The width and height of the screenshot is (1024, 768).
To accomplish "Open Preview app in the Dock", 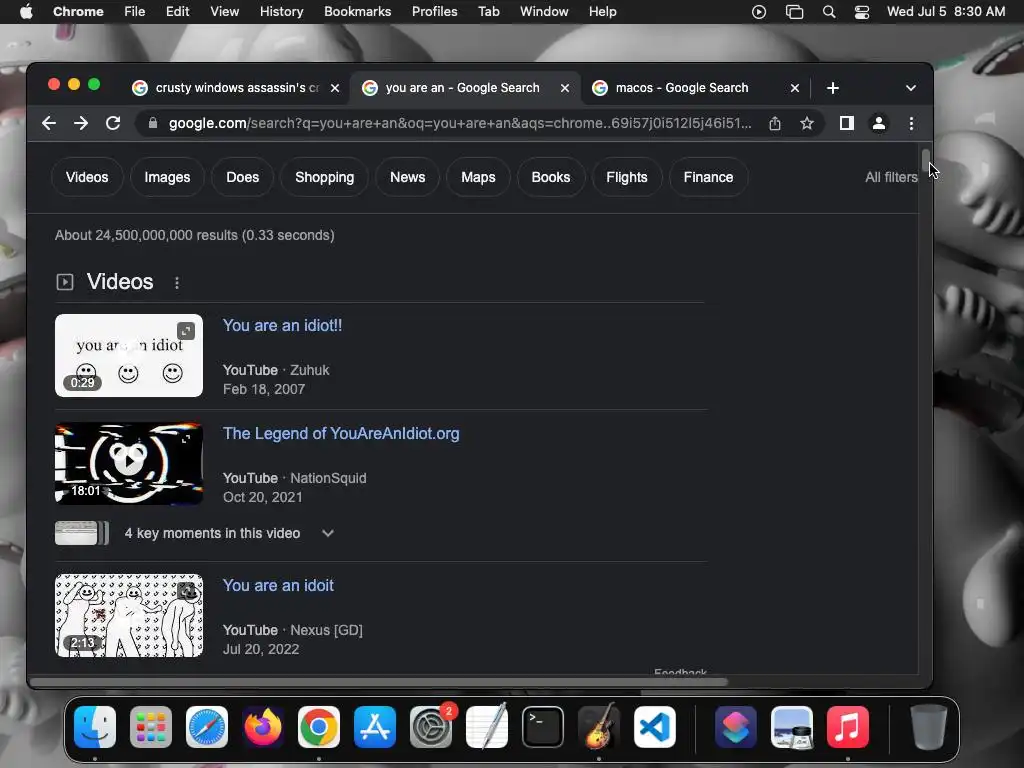I will tap(792, 727).
